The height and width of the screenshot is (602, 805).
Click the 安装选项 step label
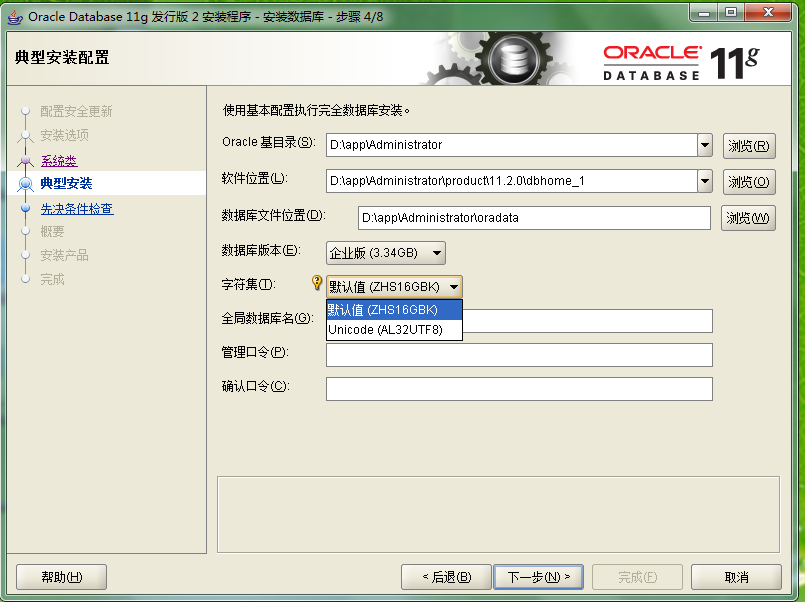click(x=65, y=135)
